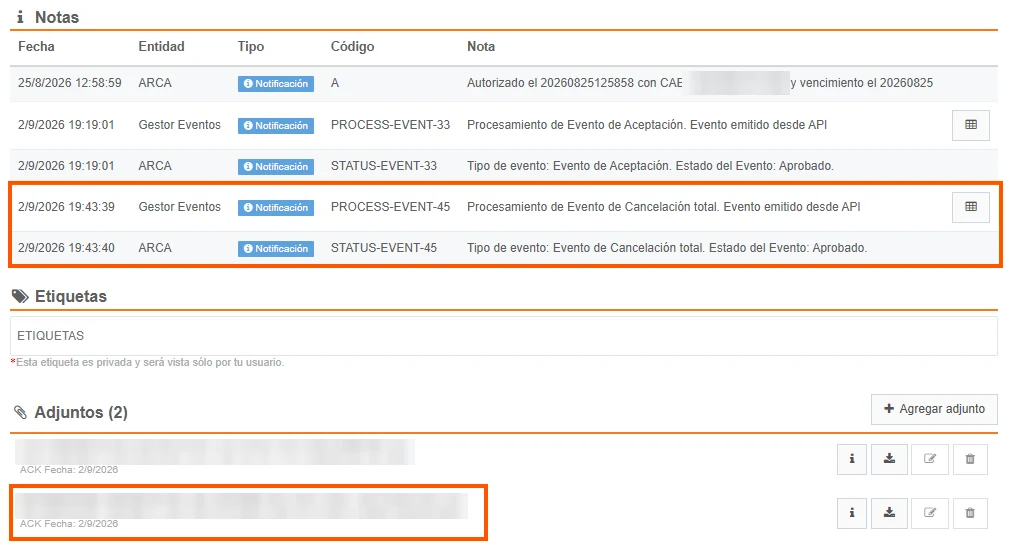Click the Adjuntos (2) heading
This screenshot has height=553, width=1010.
[81, 412]
